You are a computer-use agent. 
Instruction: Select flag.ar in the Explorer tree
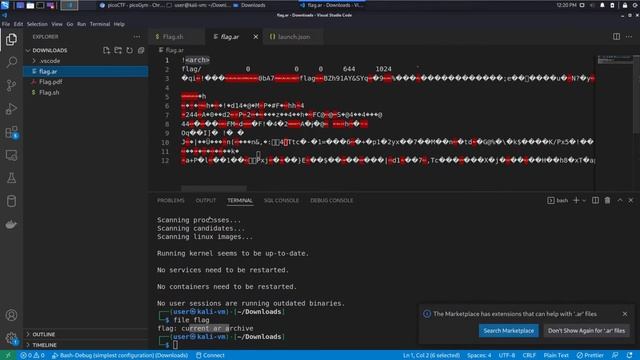click(86, 71)
